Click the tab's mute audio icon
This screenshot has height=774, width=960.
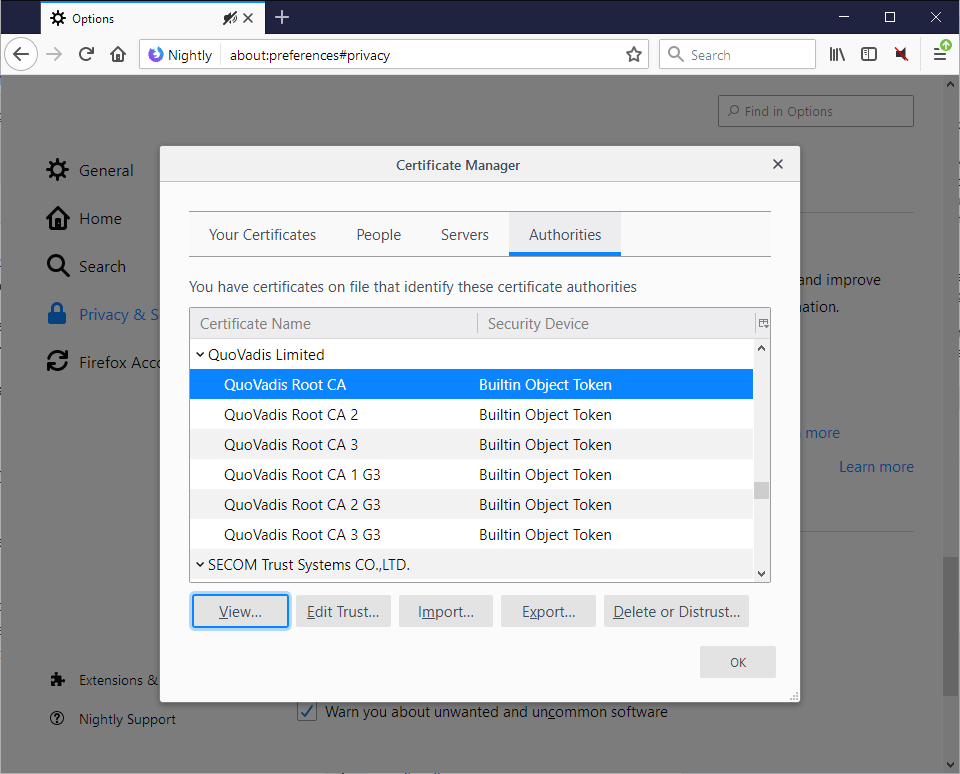(230, 18)
